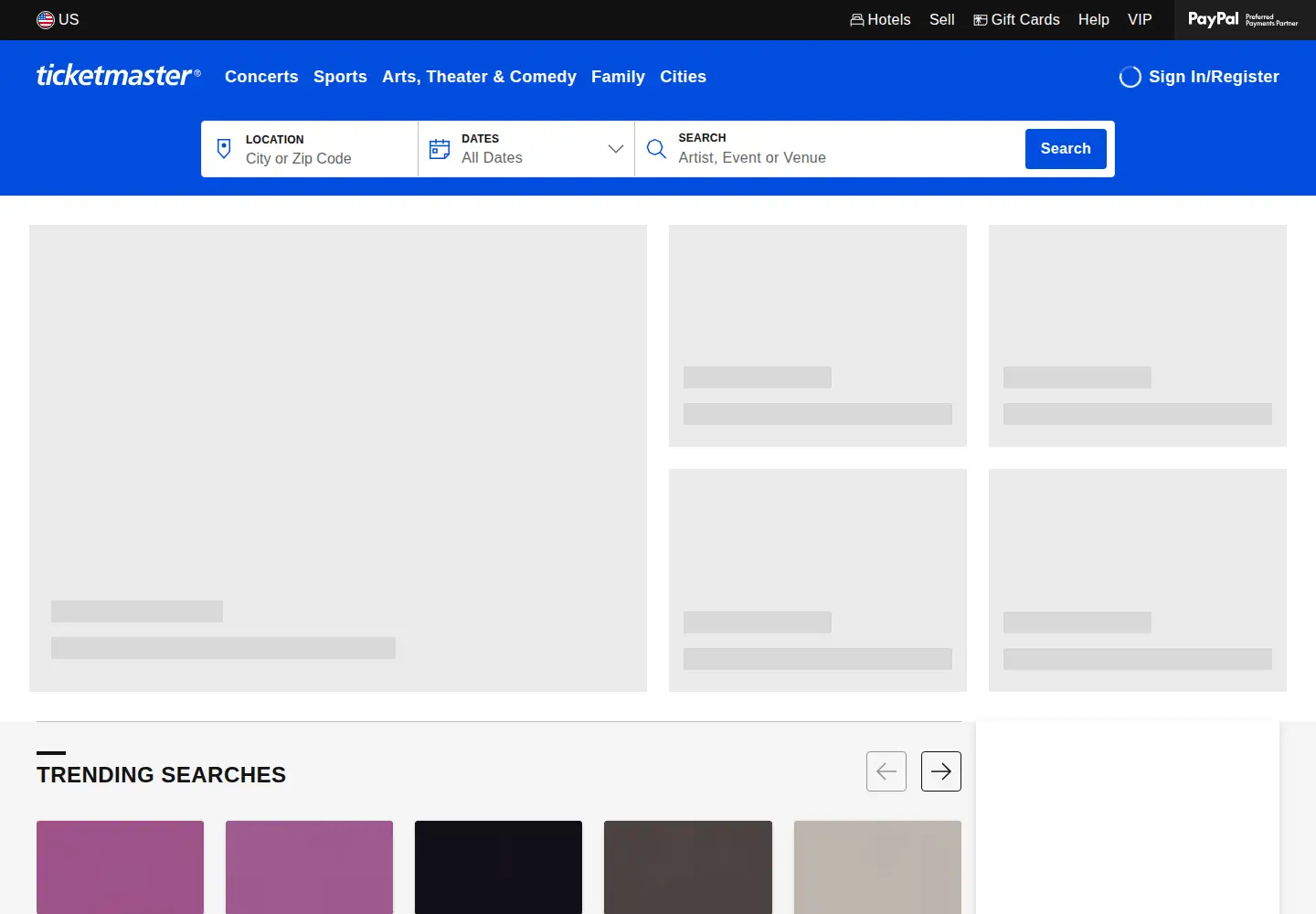Click the location pin icon
This screenshot has height=914, width=1316.
pyautogui.click(x=224, y=148)
